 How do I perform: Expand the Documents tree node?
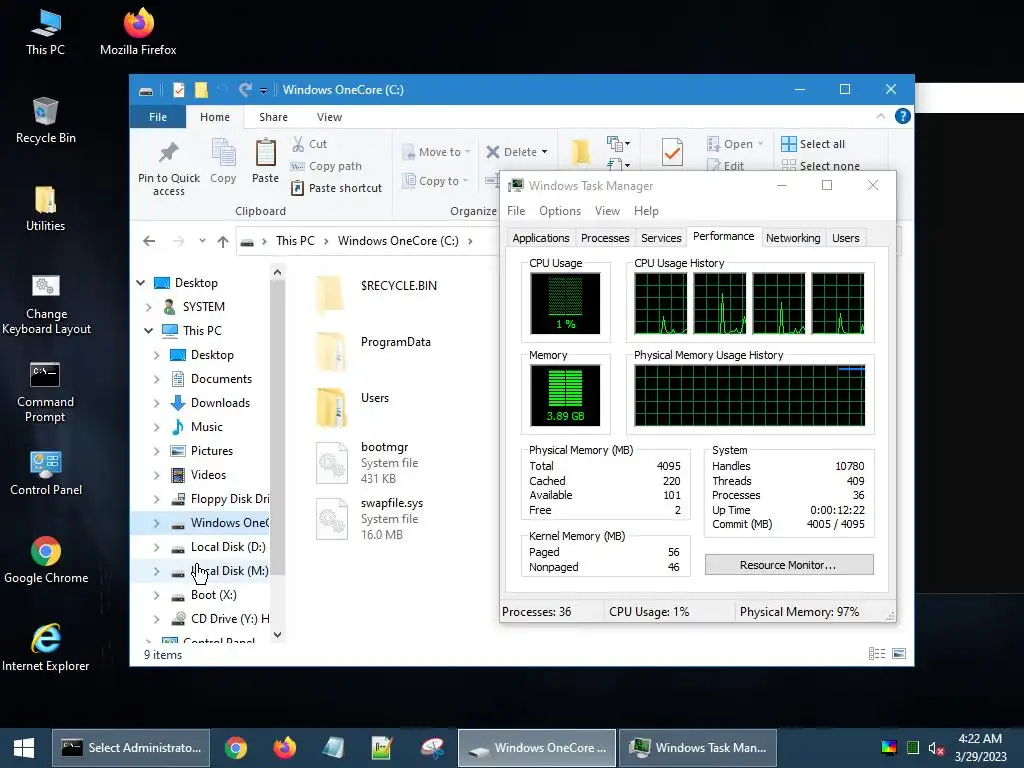[156, 379]
